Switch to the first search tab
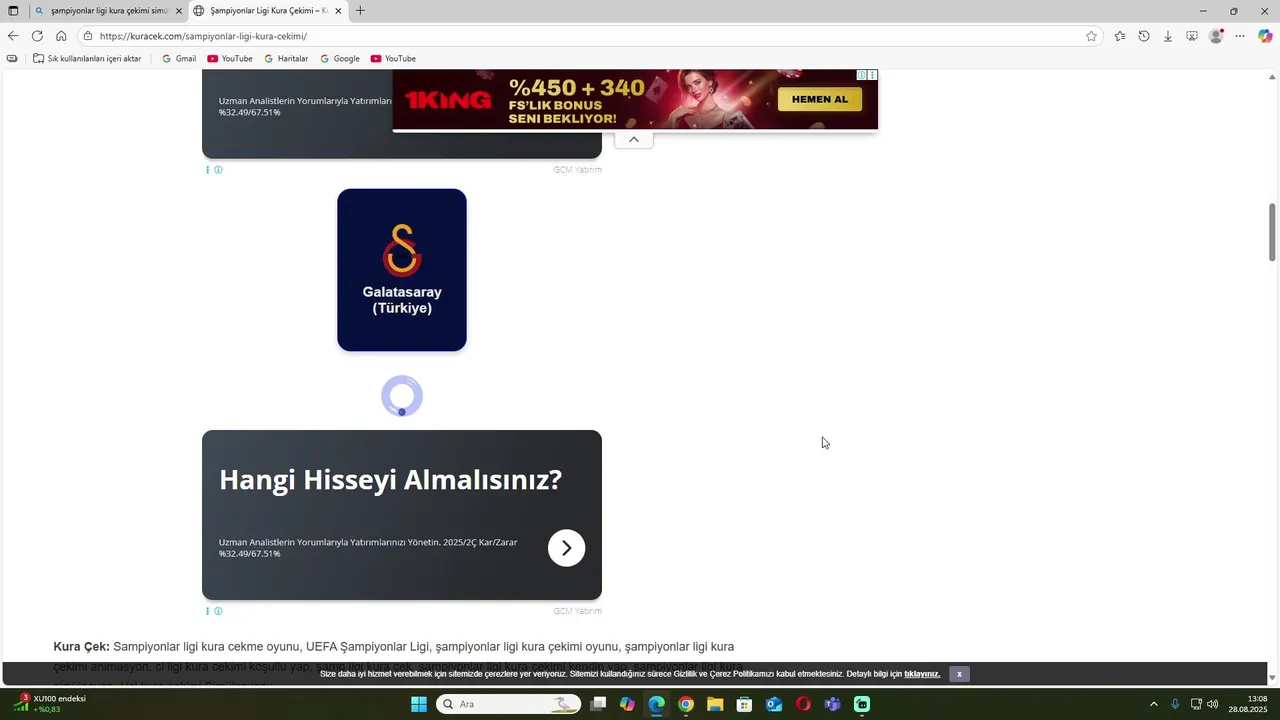Image resolution: width=1280 pixels, height=720 pixels. tap(109, 11)
